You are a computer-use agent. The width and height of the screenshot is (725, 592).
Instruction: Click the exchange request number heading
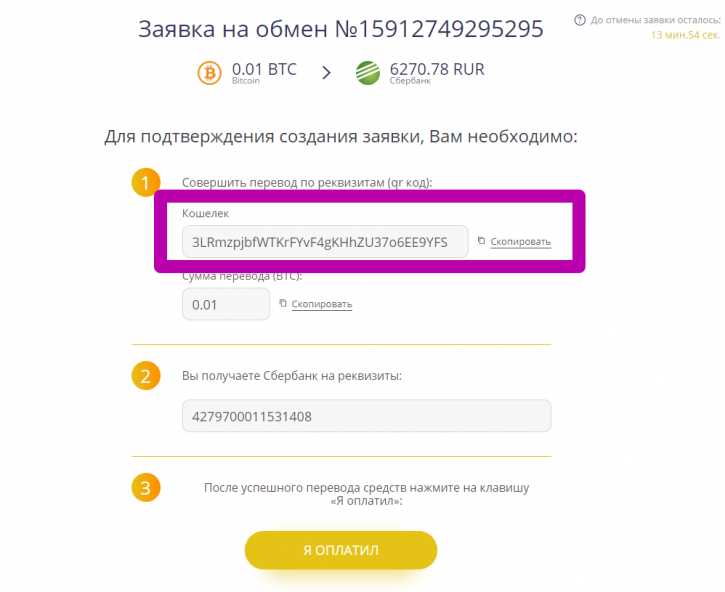[x=341, y=29]
